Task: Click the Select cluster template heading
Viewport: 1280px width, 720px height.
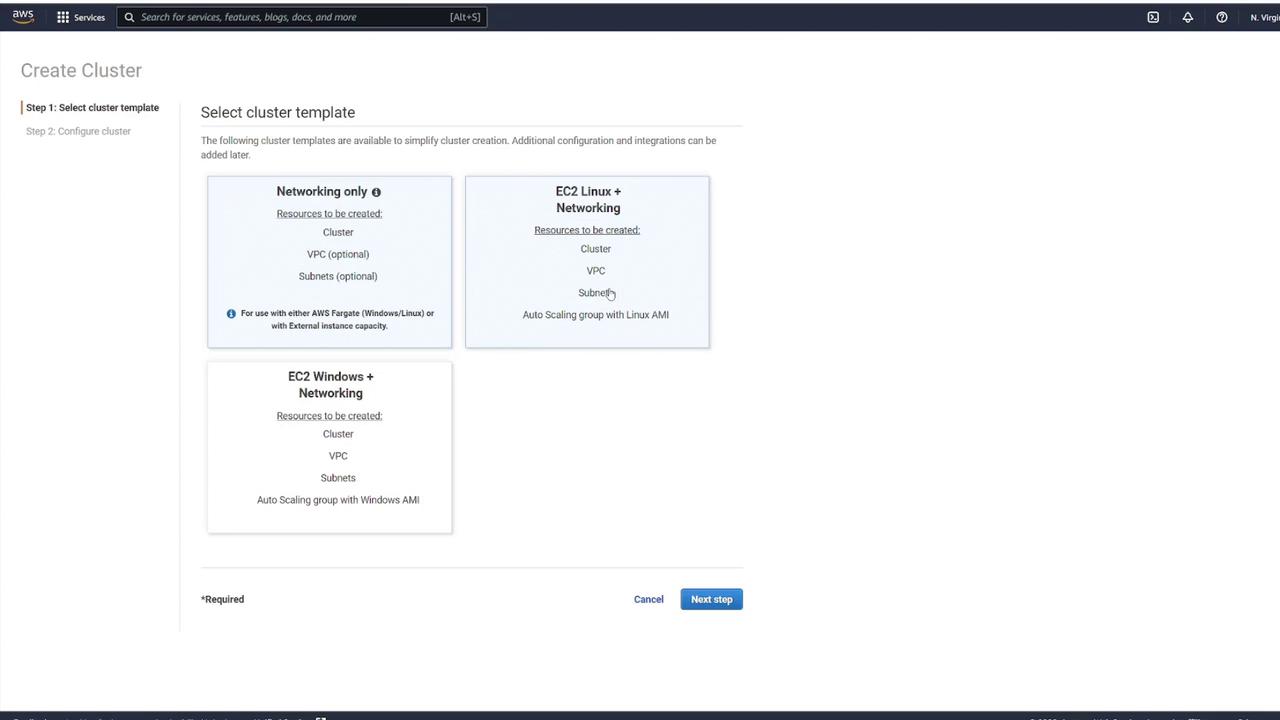Action: click(x=278, y=113)
